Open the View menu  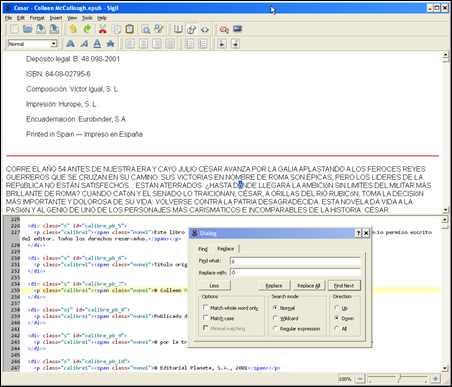tap(72, 18)
